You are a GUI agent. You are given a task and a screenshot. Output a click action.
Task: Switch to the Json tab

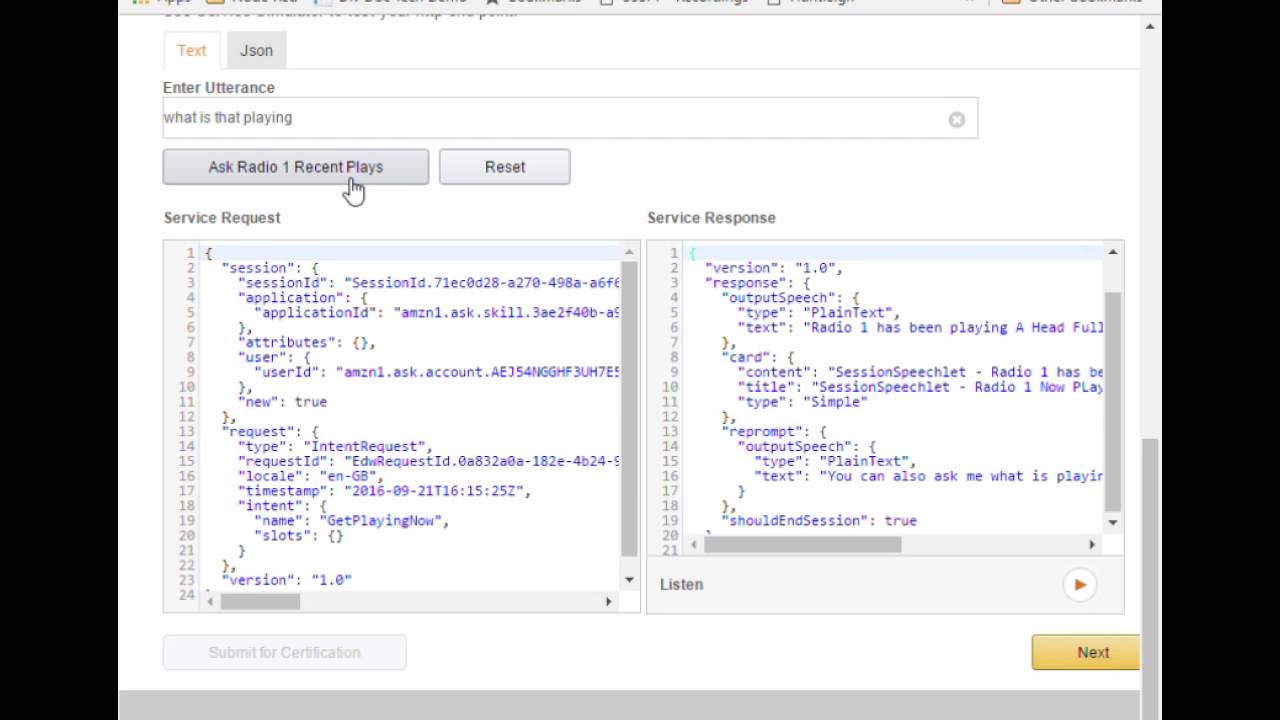256,50
